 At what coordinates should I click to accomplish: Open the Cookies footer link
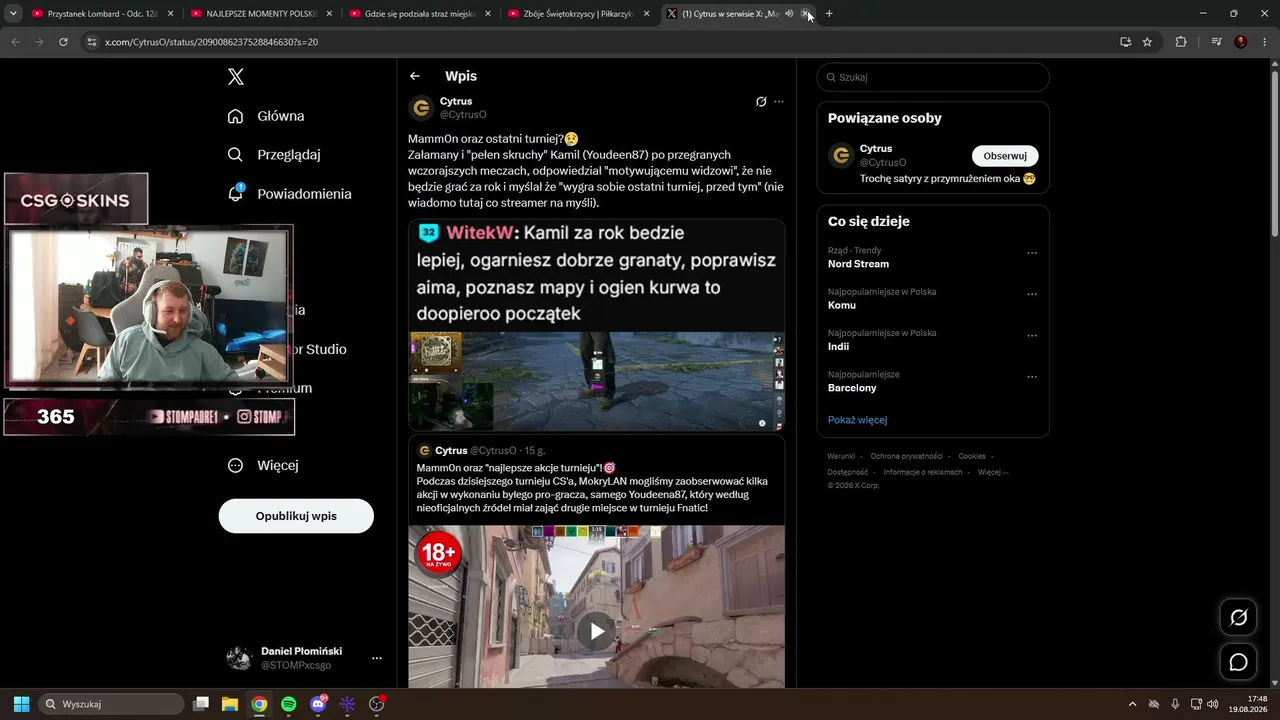click(x=972, y=456)
